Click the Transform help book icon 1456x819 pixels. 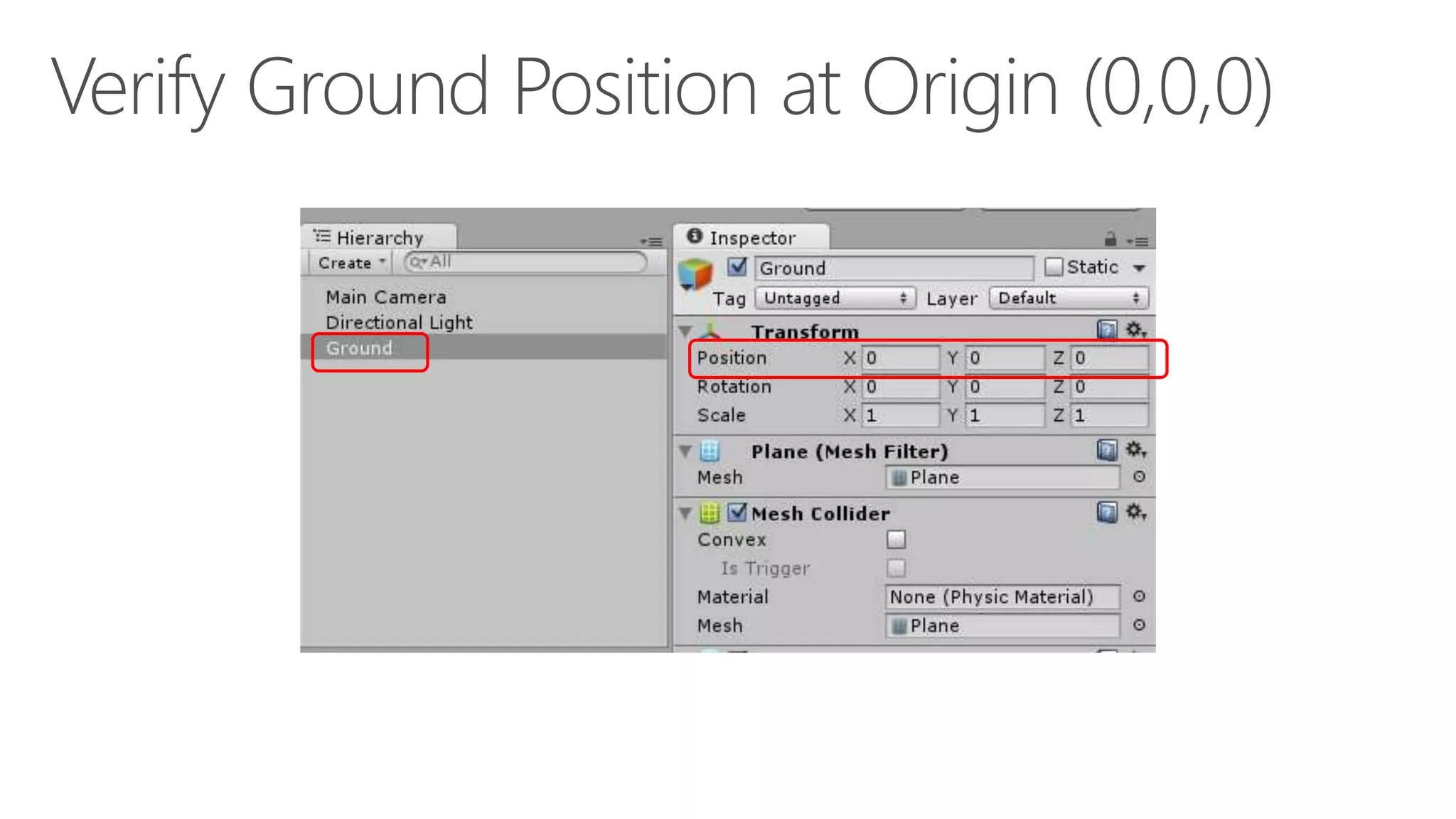click(x=1106, y=330)
